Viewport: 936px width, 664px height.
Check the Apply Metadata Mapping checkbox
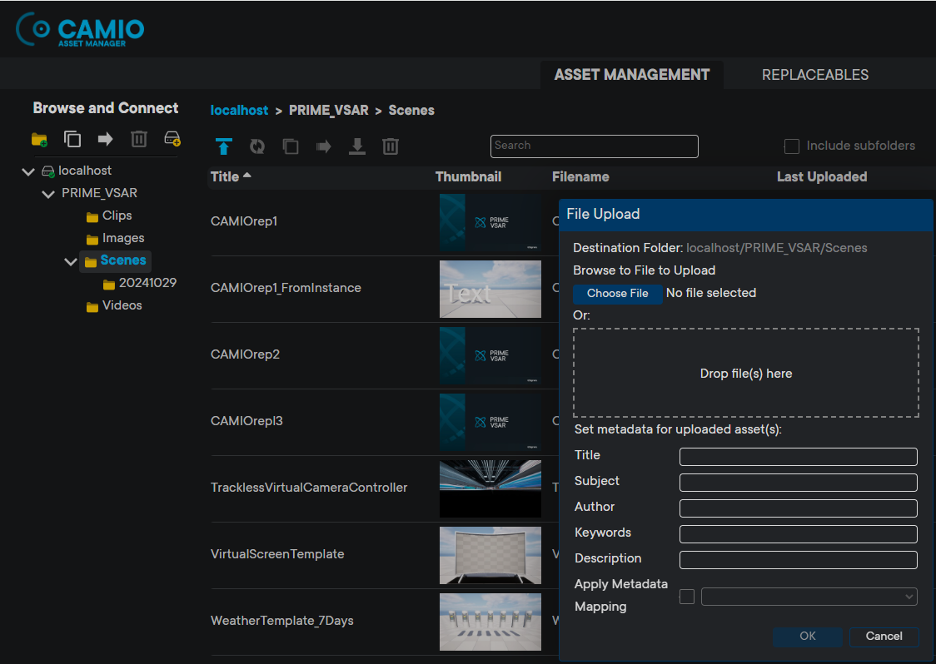(687, 597)
